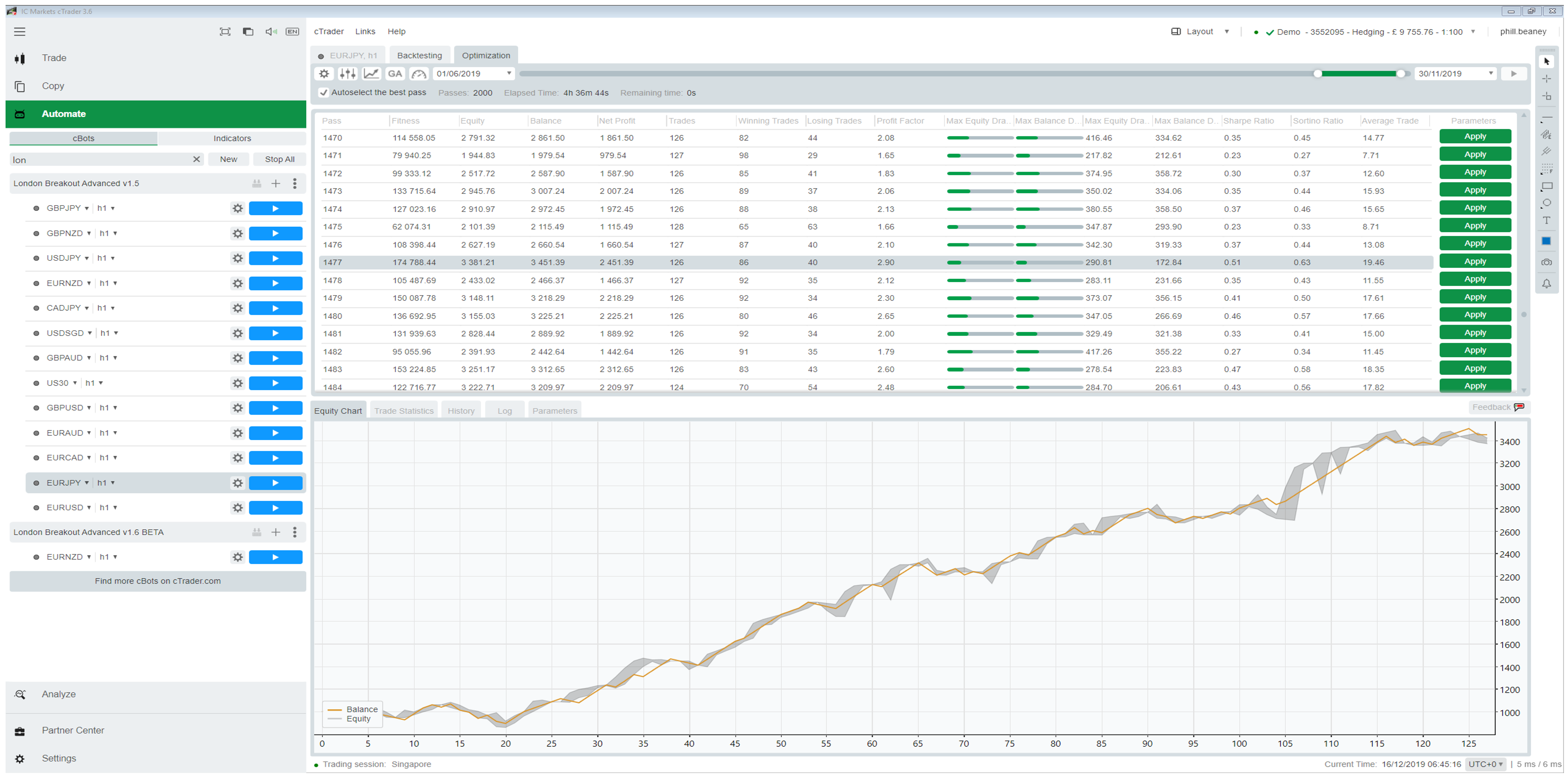Toggle Autoselect the best pass checkbox
The width and height of the screenshot is (1568, 777).
coord(324,93)
